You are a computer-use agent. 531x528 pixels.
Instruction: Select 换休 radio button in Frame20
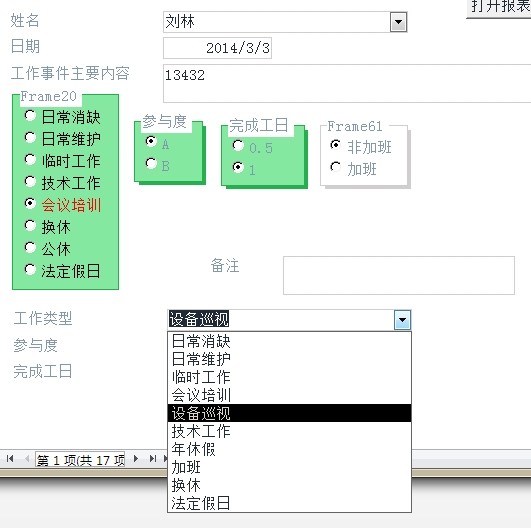pyautogui.click(x=30, y=226)
